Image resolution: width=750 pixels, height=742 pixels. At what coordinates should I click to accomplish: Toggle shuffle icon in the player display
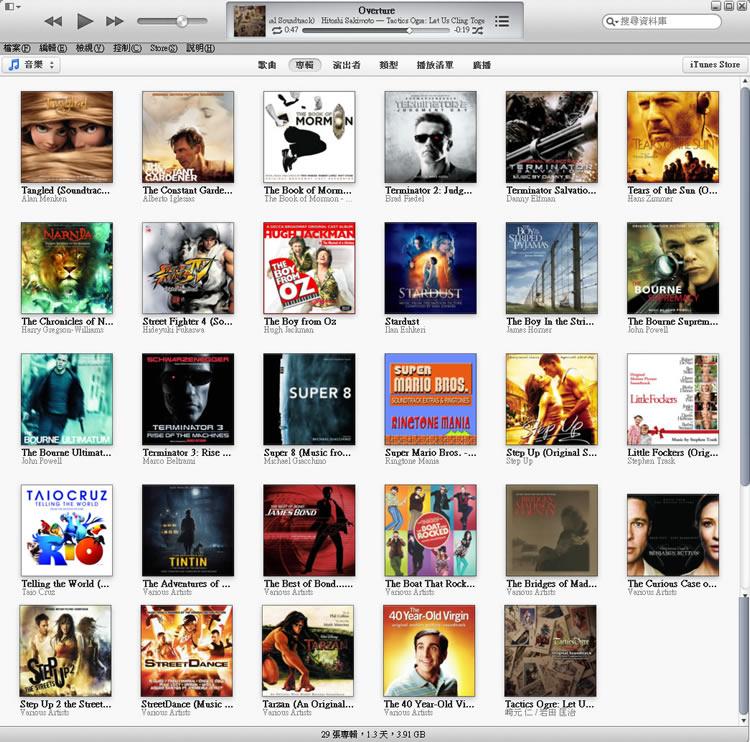tap(478, 30)
